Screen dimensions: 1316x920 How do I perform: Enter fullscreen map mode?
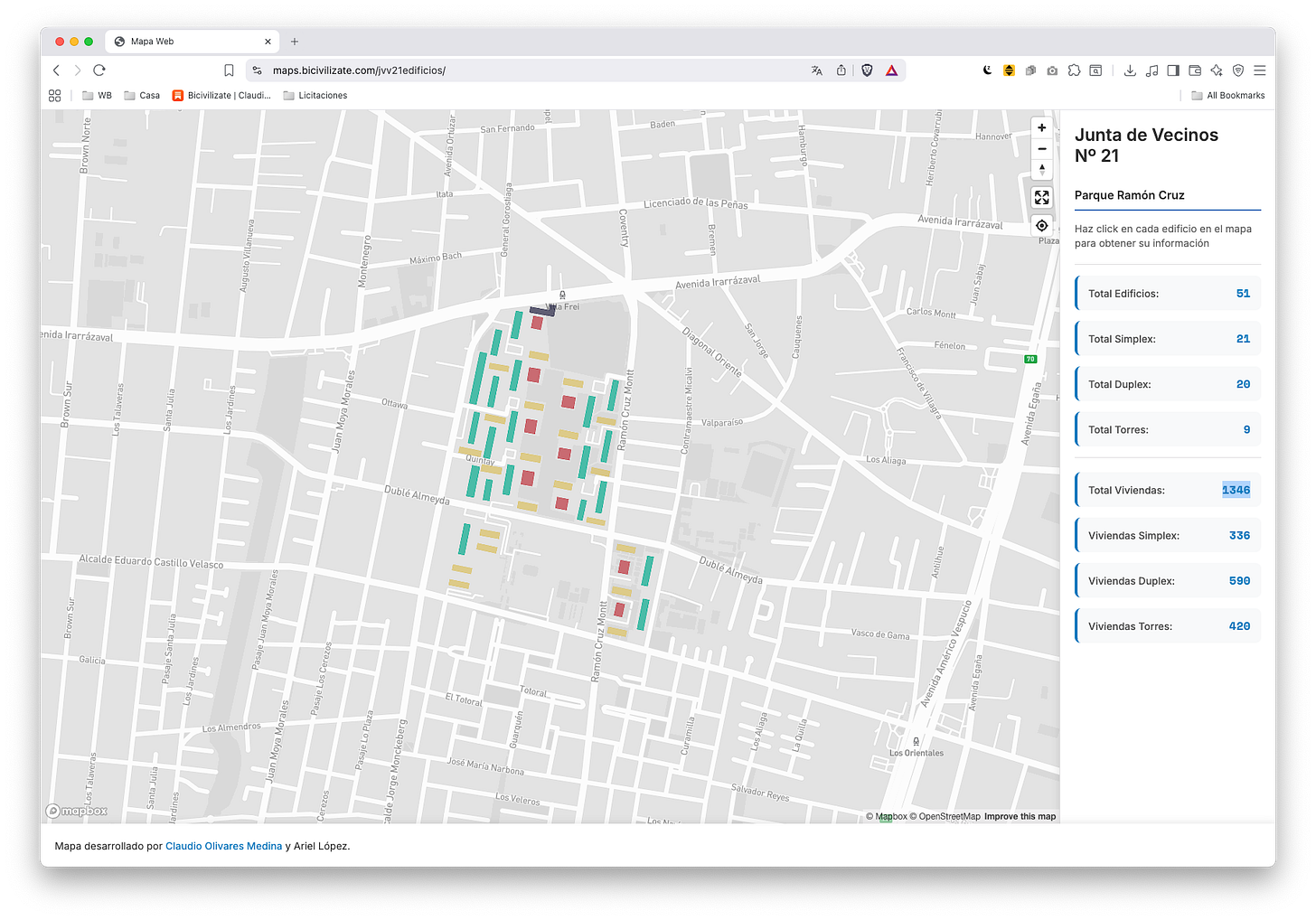[1042, 197]
